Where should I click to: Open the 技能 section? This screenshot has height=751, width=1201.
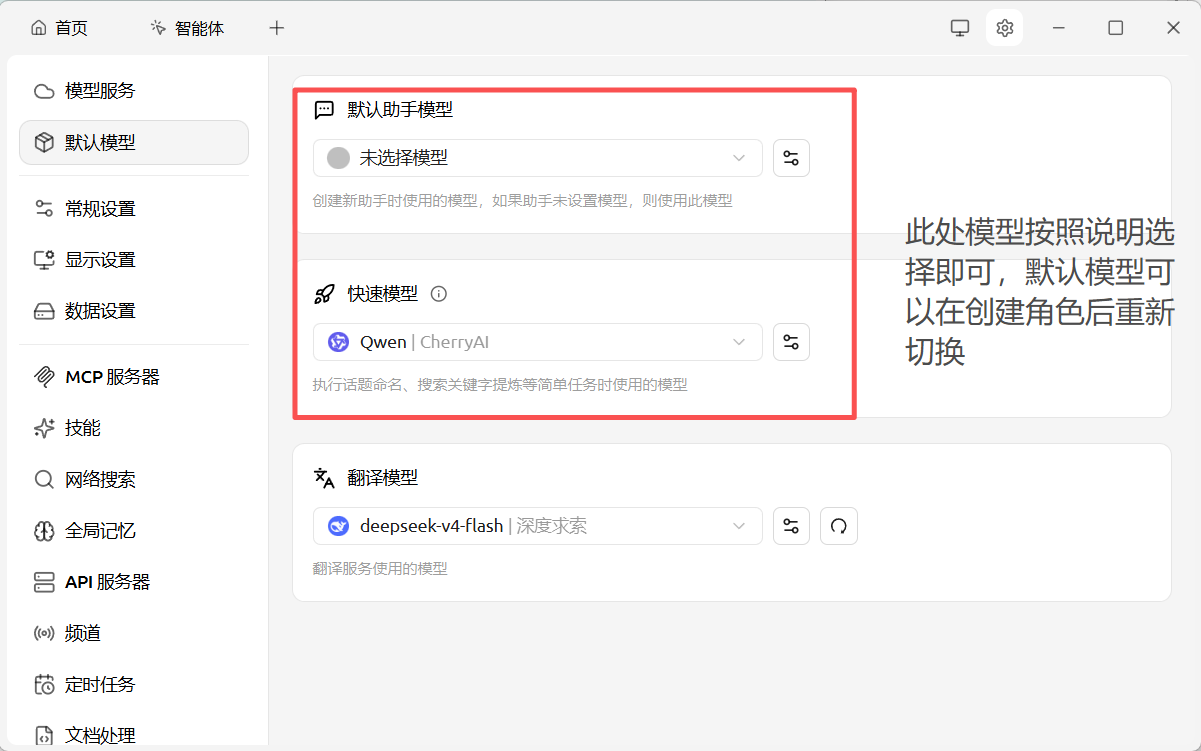[x=134, y=428]
